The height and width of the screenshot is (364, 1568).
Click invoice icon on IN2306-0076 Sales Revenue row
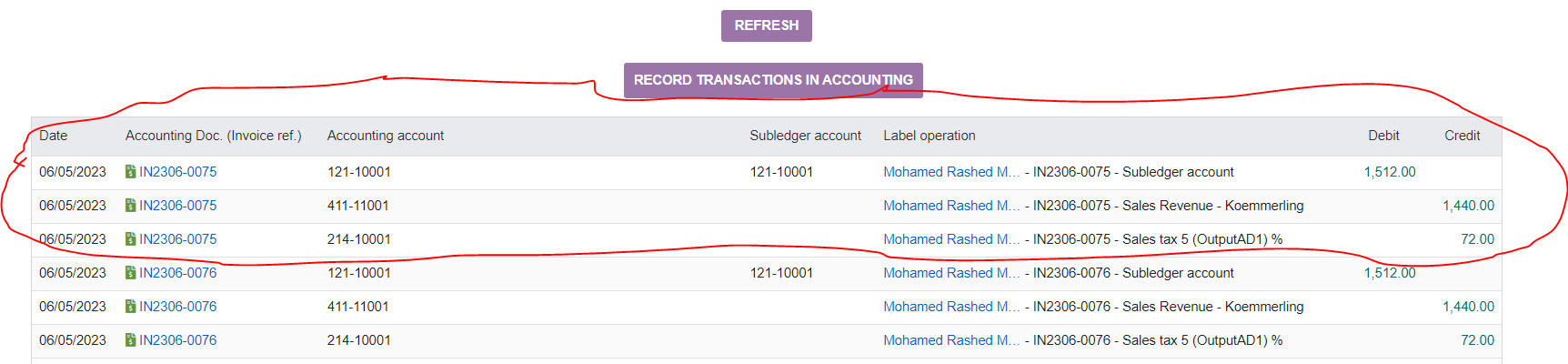coord(131,307)
